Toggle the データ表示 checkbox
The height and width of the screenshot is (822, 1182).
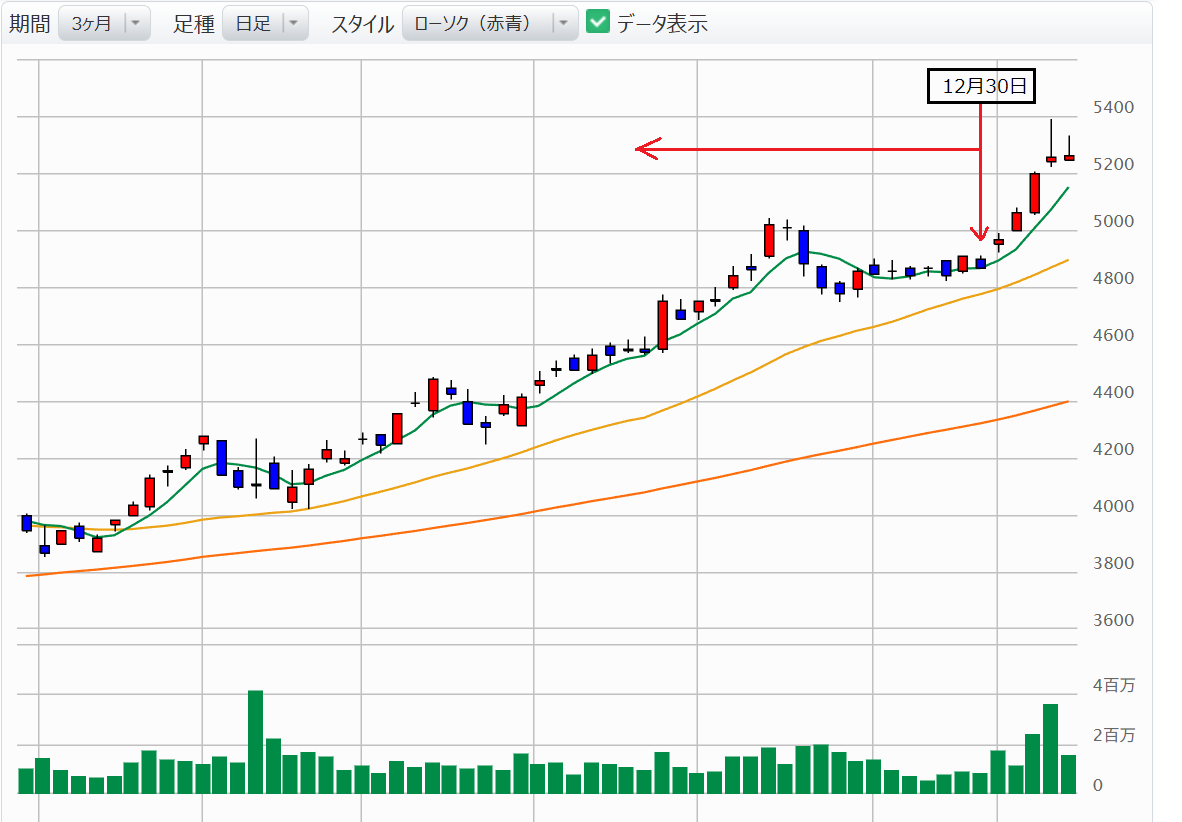[x=597, y=22]
